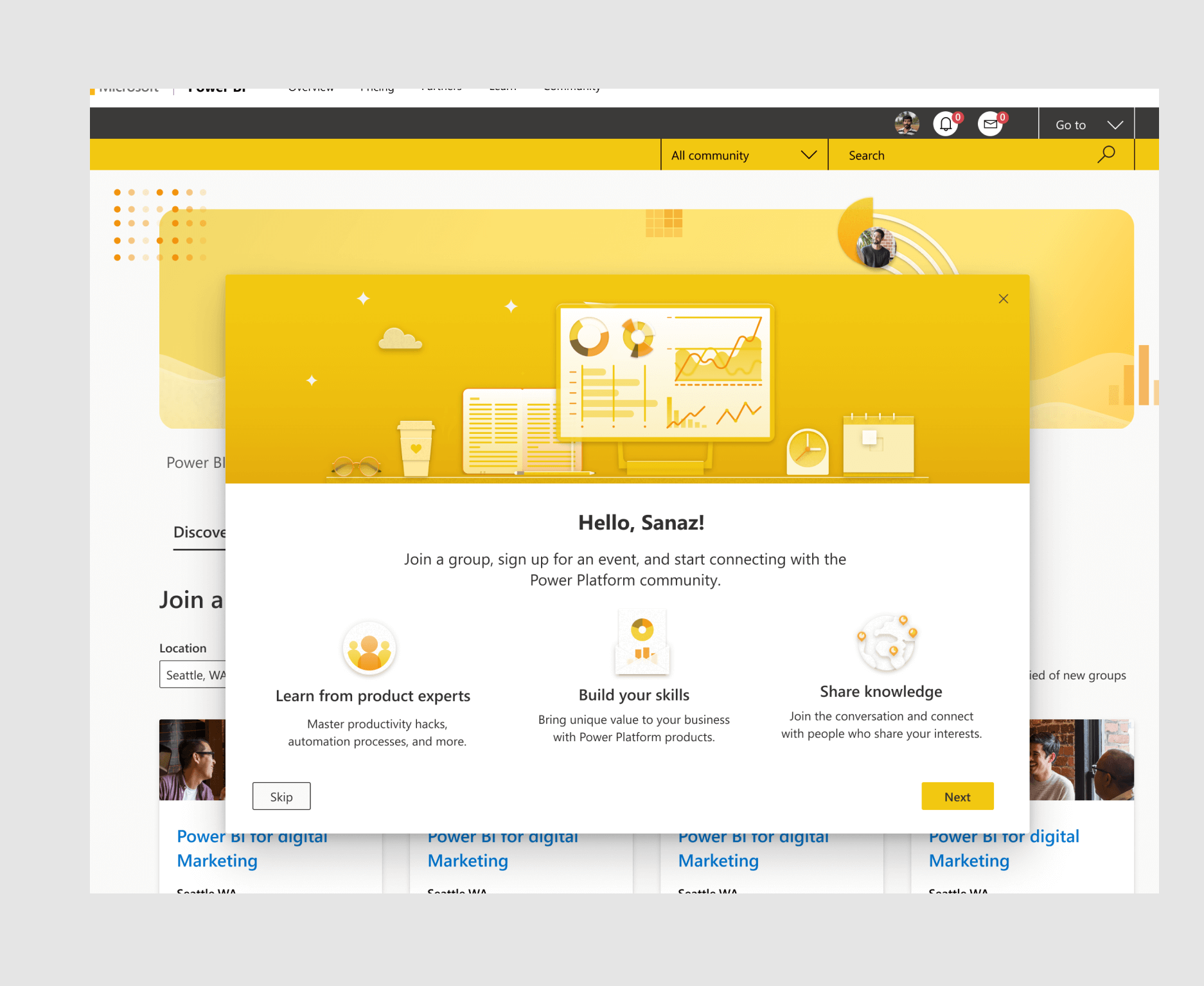Open the All community dropdown

(744, 155)
